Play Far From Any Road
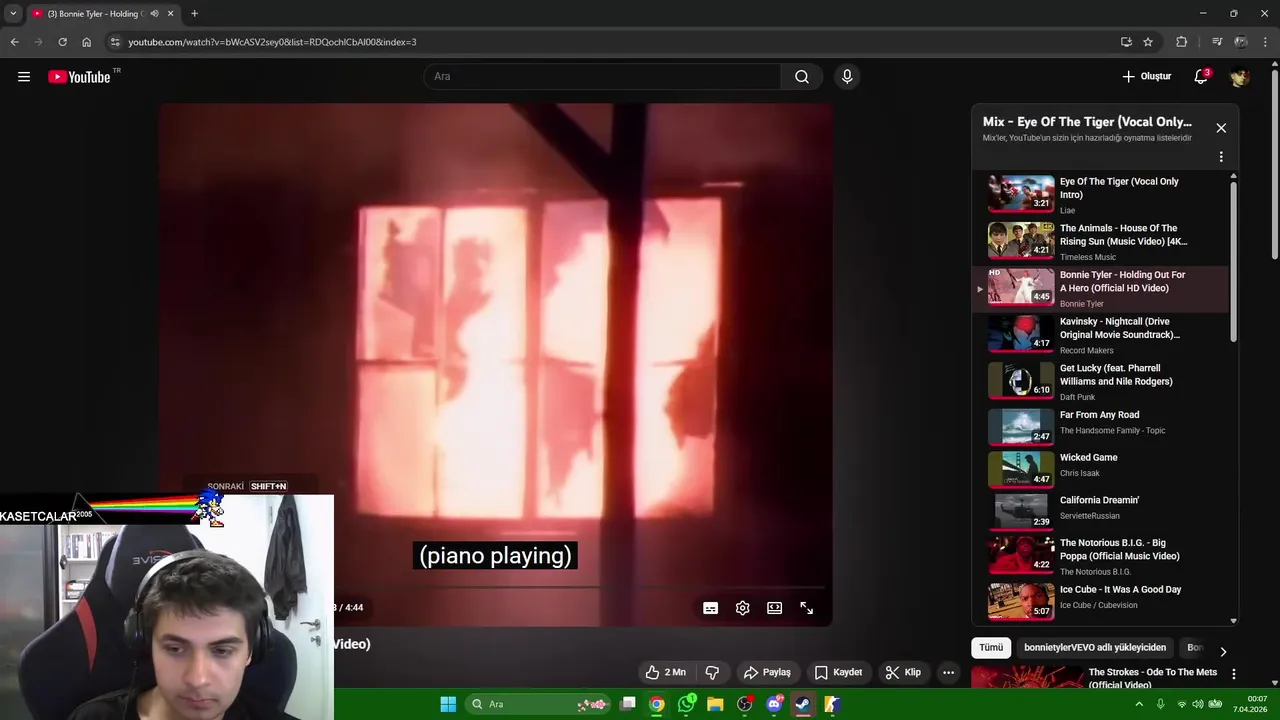The width and height of the screenshot is (1280, 720). (x=1100, y=426)
